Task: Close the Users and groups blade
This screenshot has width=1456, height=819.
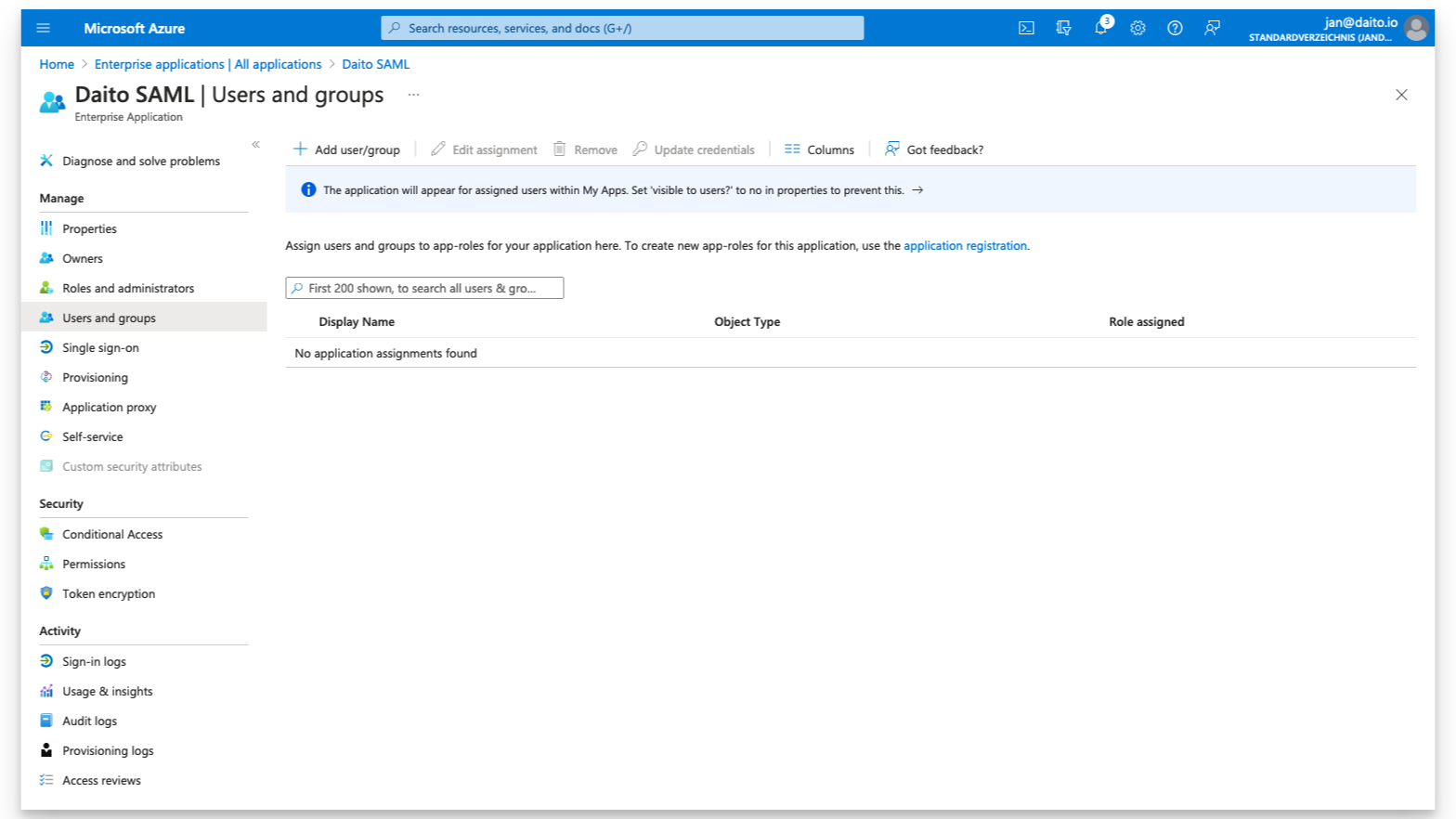Action: coord(1401,95)
